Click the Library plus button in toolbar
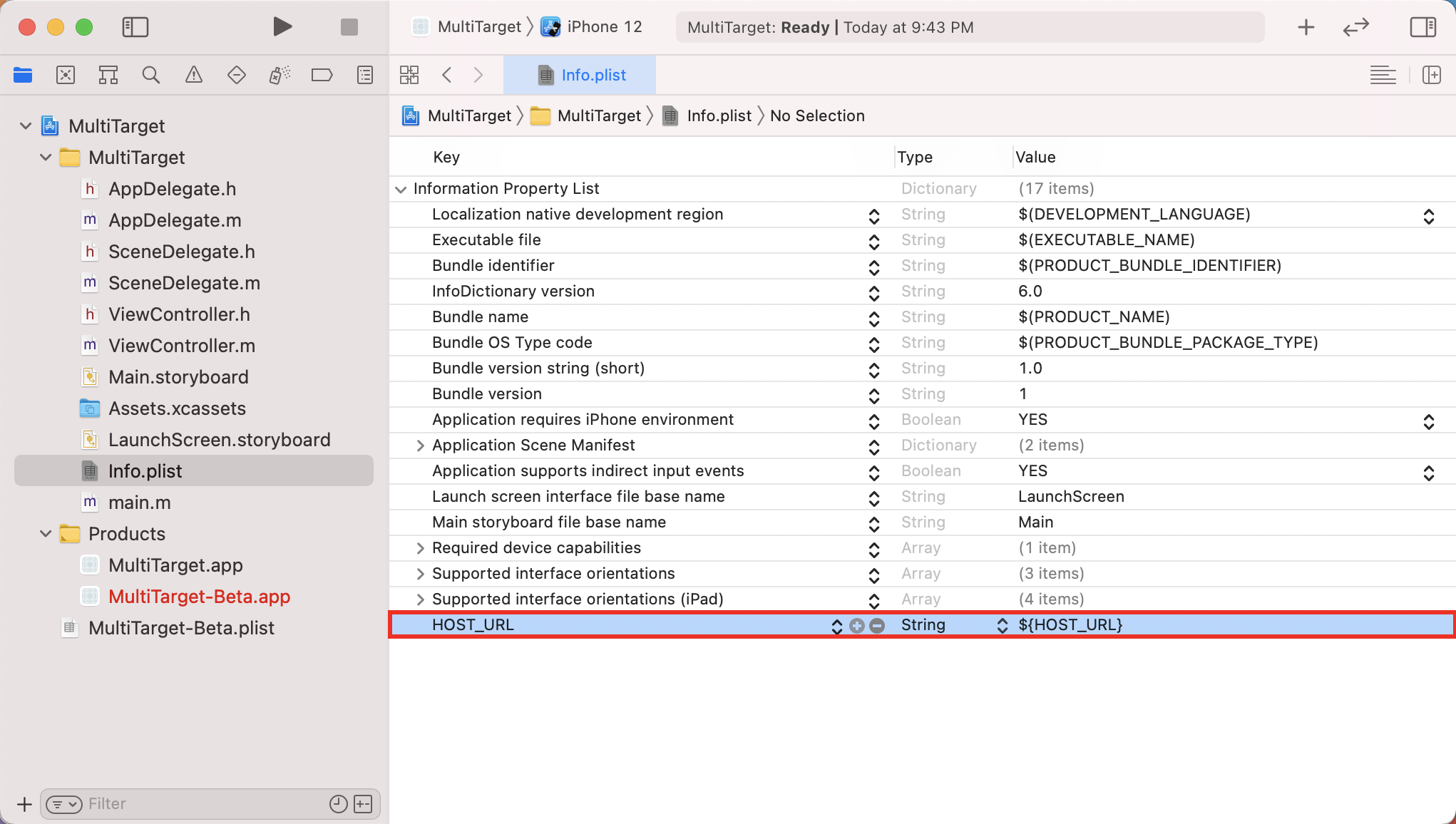The height and width of the screenshot is (824, 1456). (1306, 27)
